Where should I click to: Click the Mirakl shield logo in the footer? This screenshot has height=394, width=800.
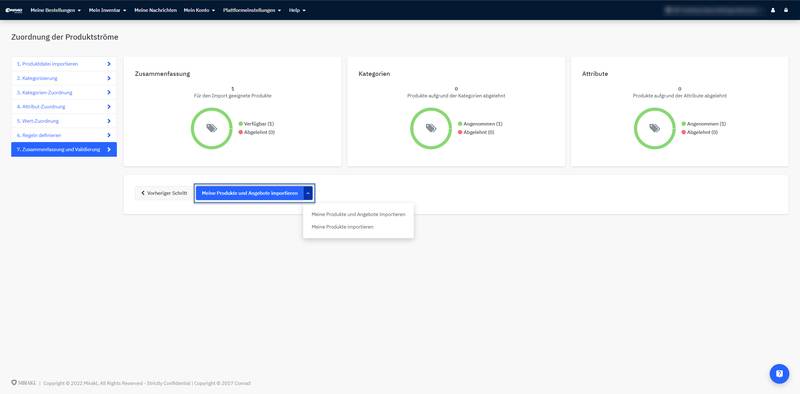(x=23, y=383)
